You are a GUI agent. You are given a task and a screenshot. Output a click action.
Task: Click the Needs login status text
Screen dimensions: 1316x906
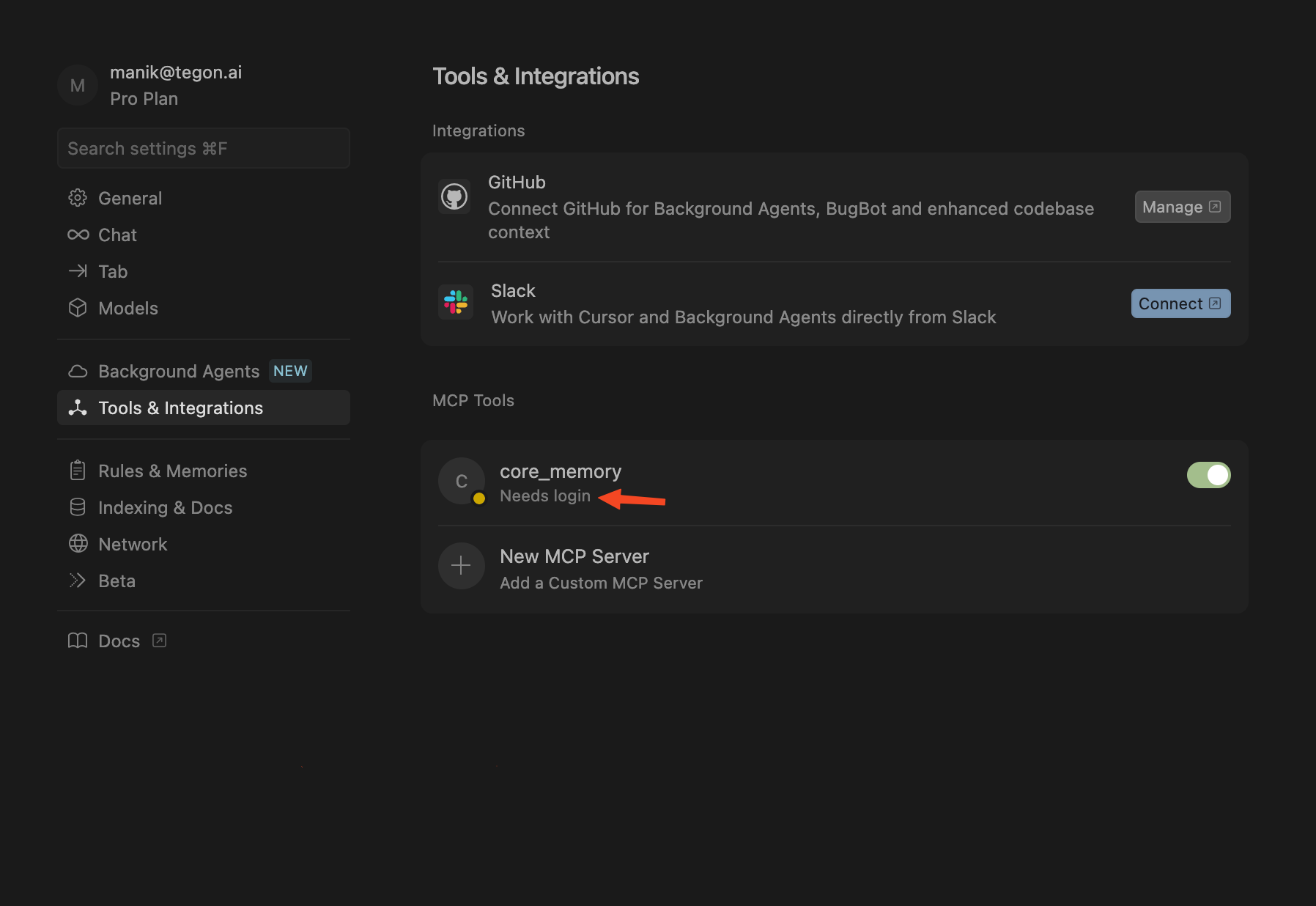coord(545,496)
